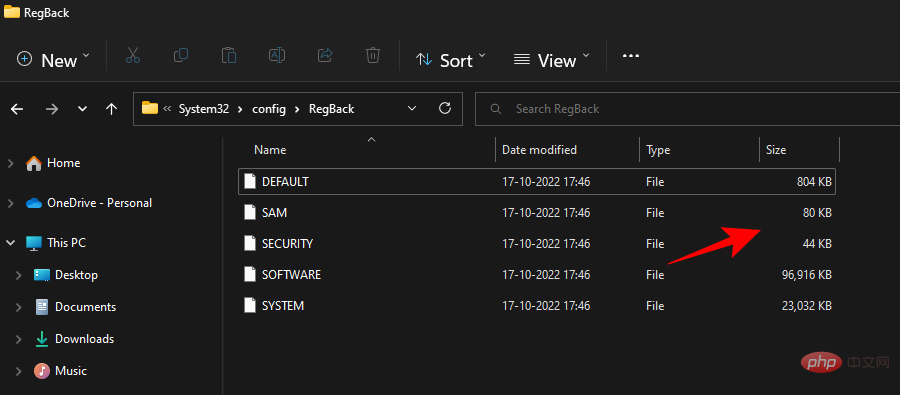Click the Share icon in toolbar
Viewport: 900px width, 395px height.
coord(325,56)
